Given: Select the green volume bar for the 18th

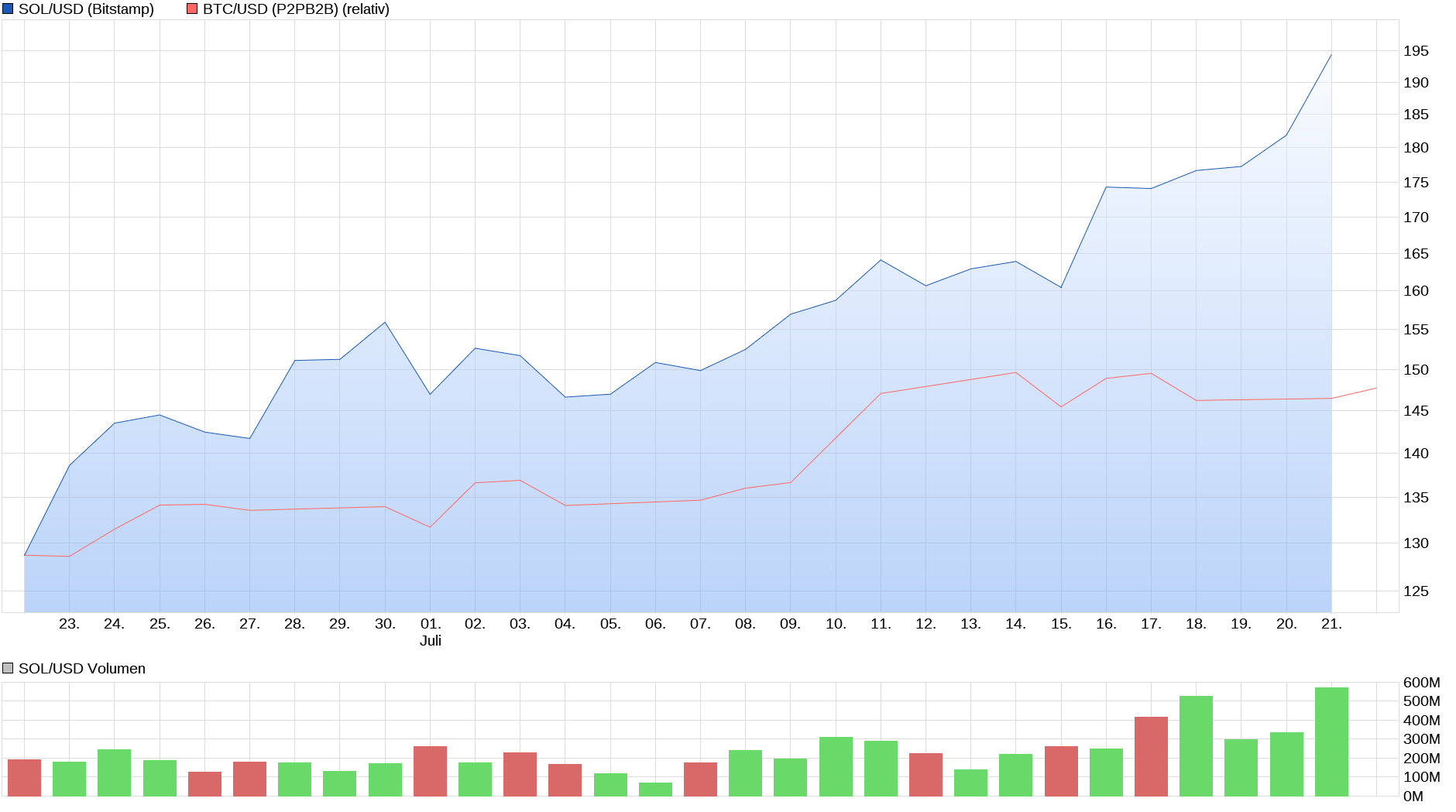Looking at the screenshot, I should 1196,746.
